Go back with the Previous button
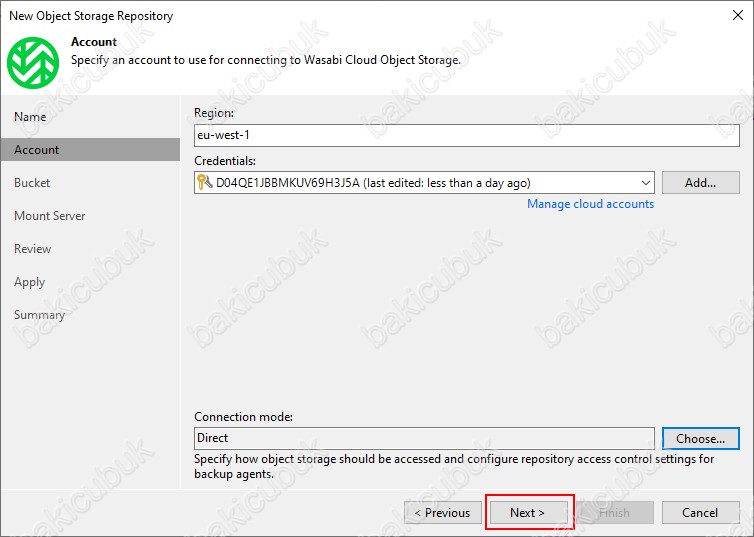This screenshot has width=754, height=537. 443,513
